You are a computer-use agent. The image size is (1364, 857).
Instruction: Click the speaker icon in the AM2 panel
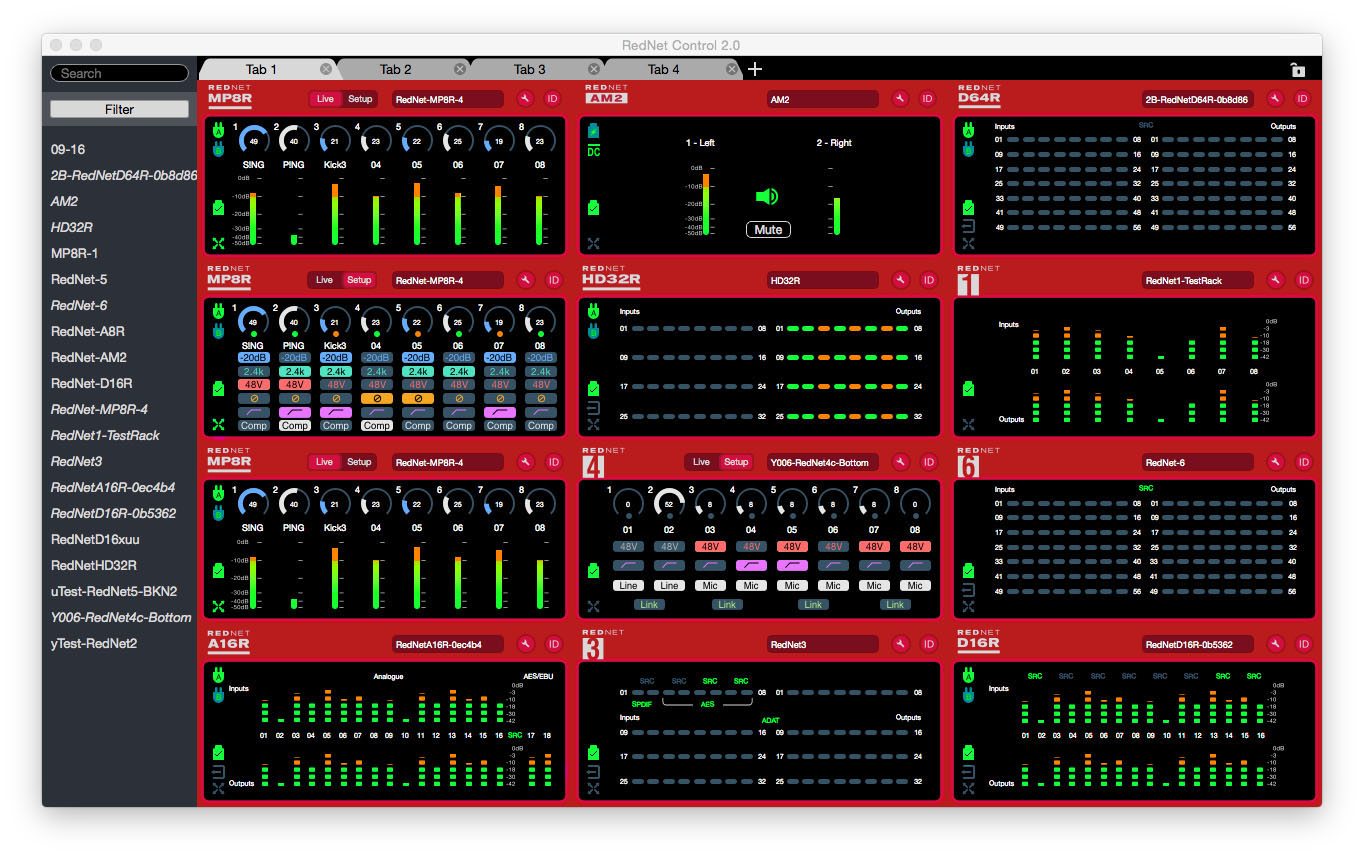pos(767,196)
